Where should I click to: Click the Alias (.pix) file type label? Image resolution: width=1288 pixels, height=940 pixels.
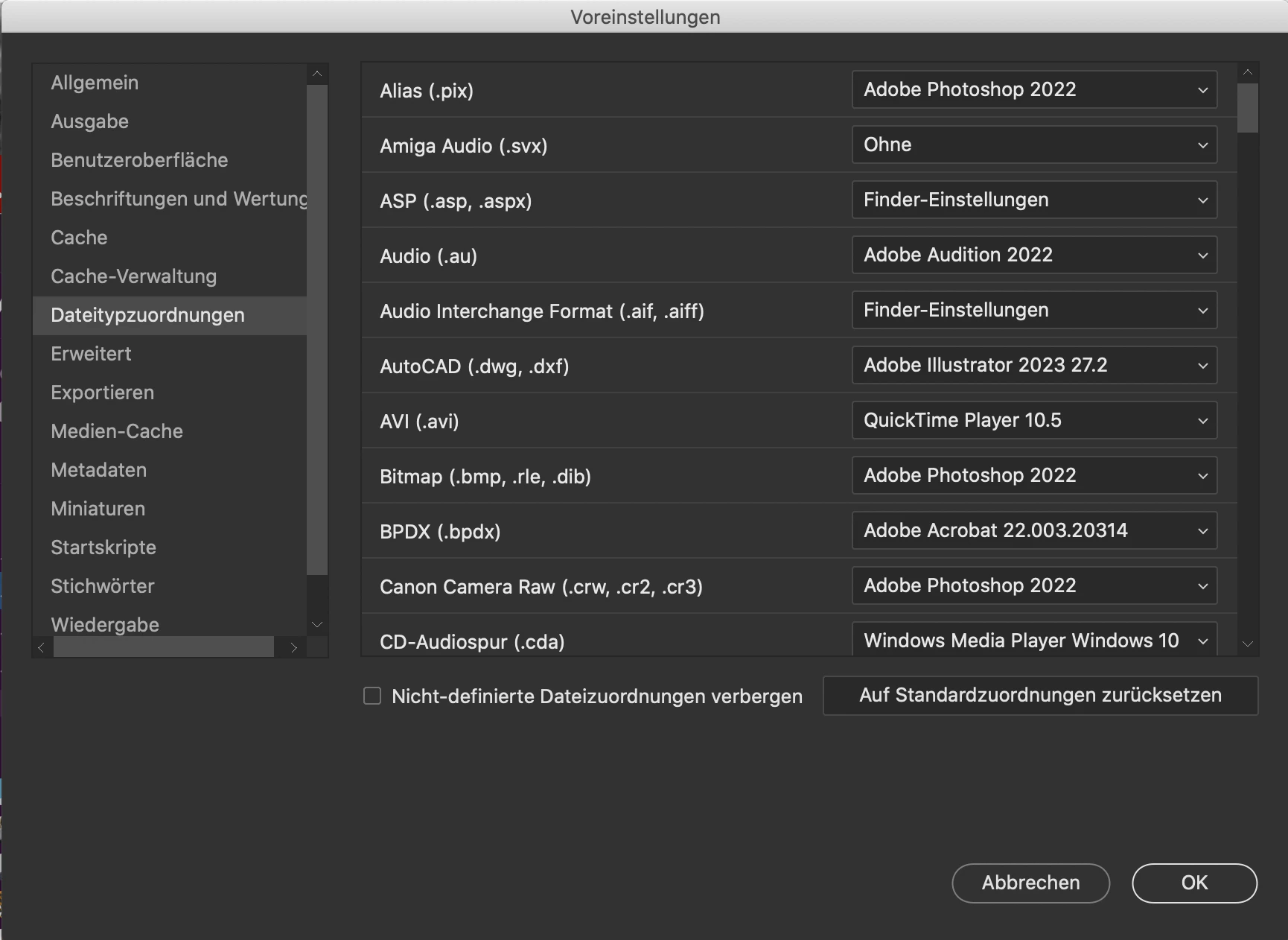427,91
